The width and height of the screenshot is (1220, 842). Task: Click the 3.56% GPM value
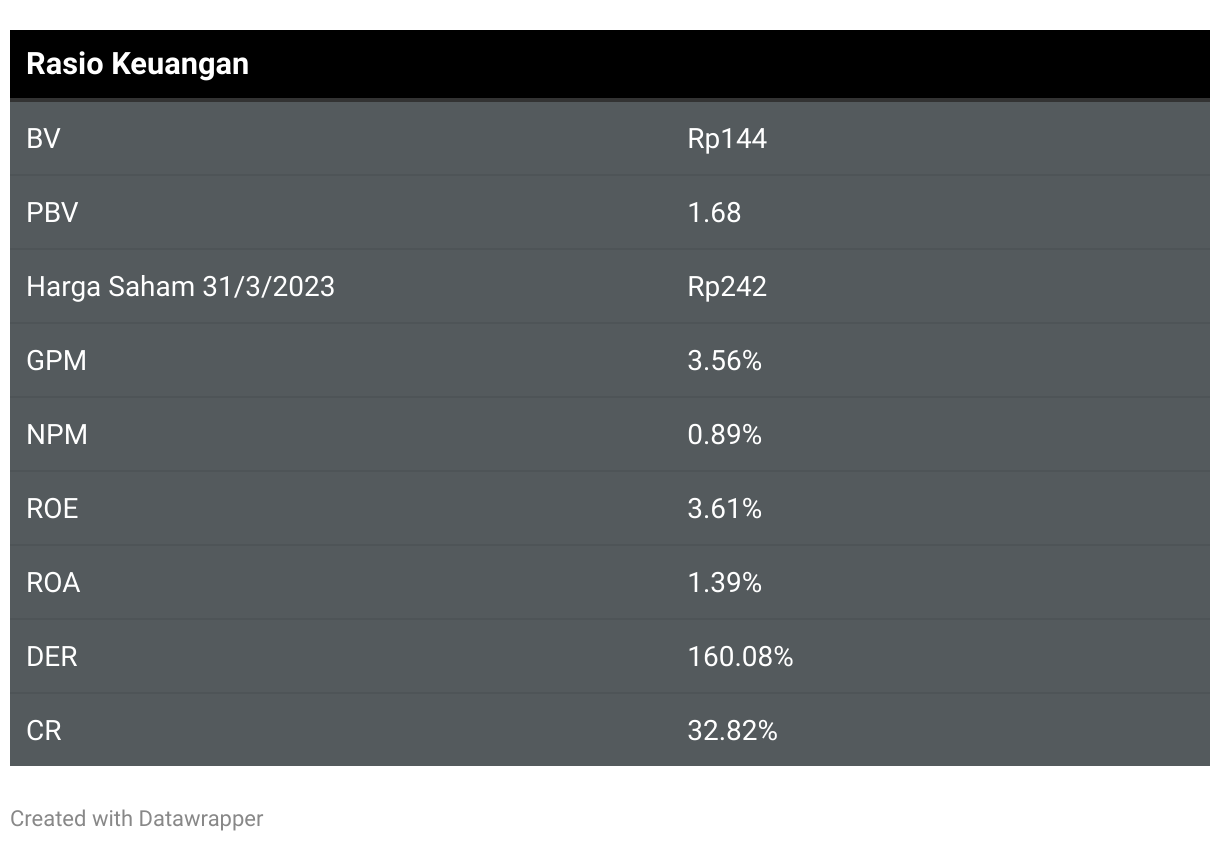(724, 360)
